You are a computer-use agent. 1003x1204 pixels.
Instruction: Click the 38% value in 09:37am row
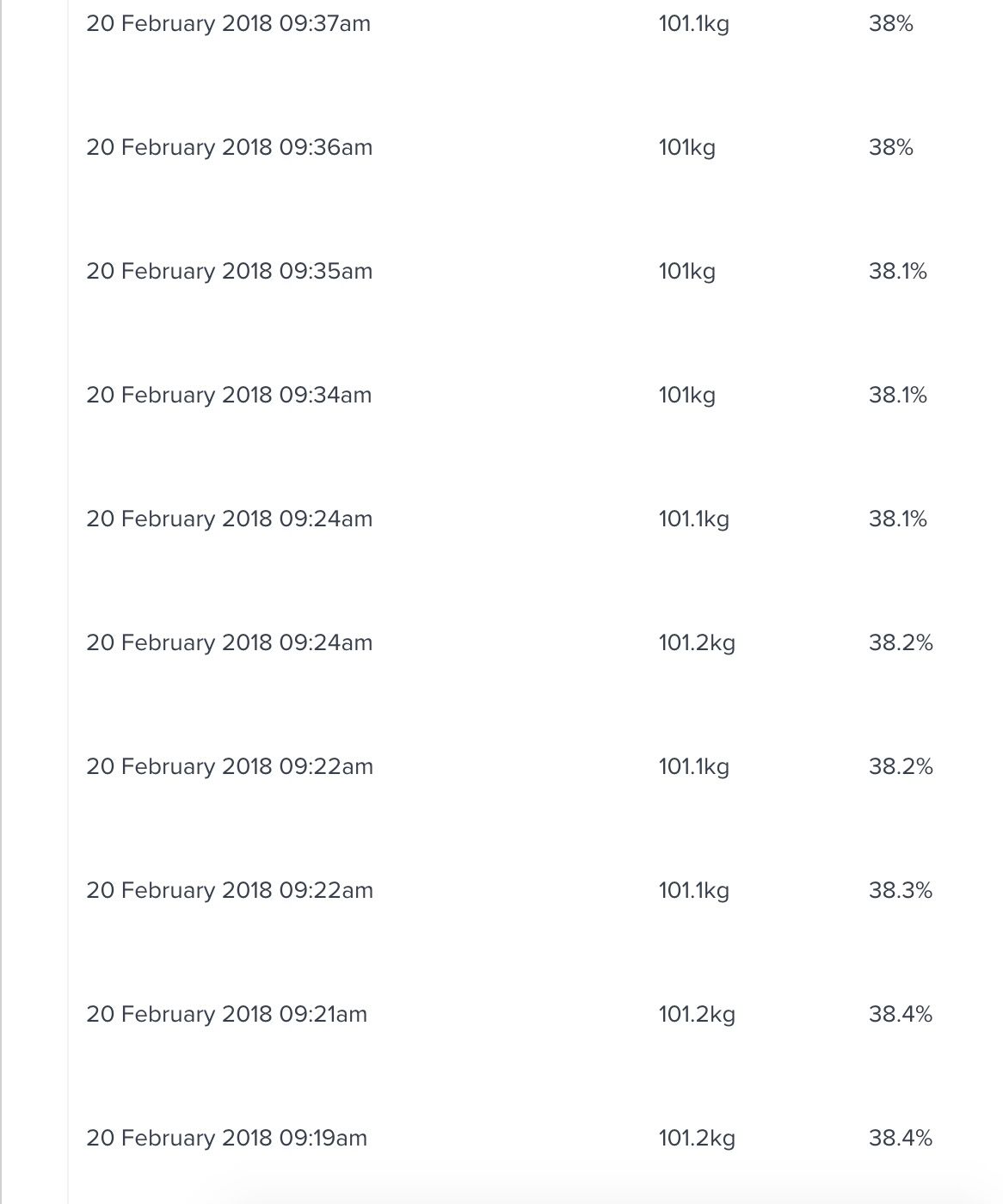click(890, 24)
